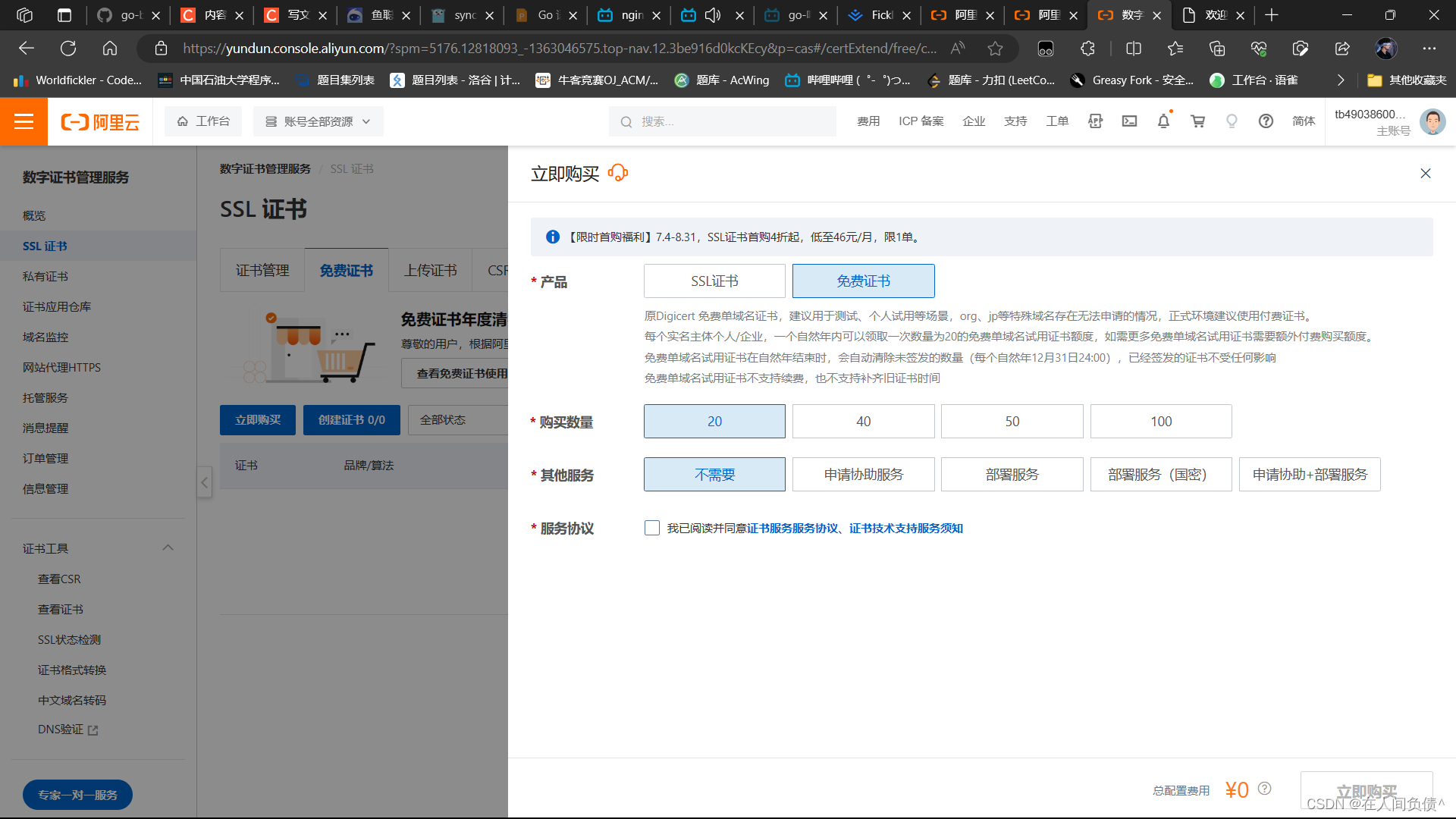Open 查看CSR tool
1456x819 pixels.
58,579
